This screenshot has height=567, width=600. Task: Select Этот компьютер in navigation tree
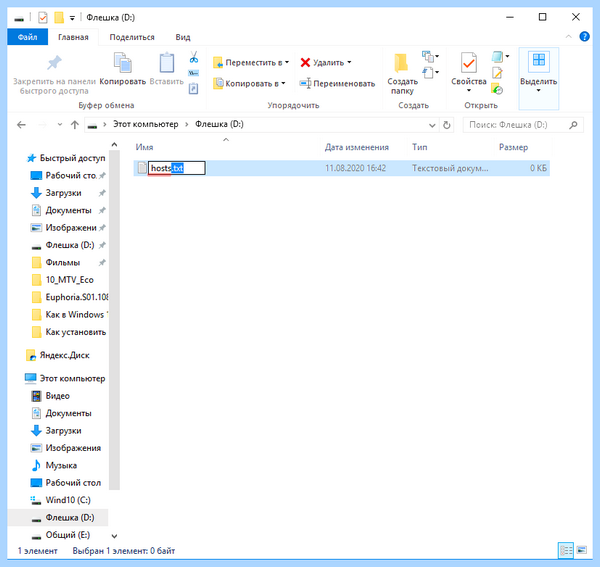(x=65, y=378)
